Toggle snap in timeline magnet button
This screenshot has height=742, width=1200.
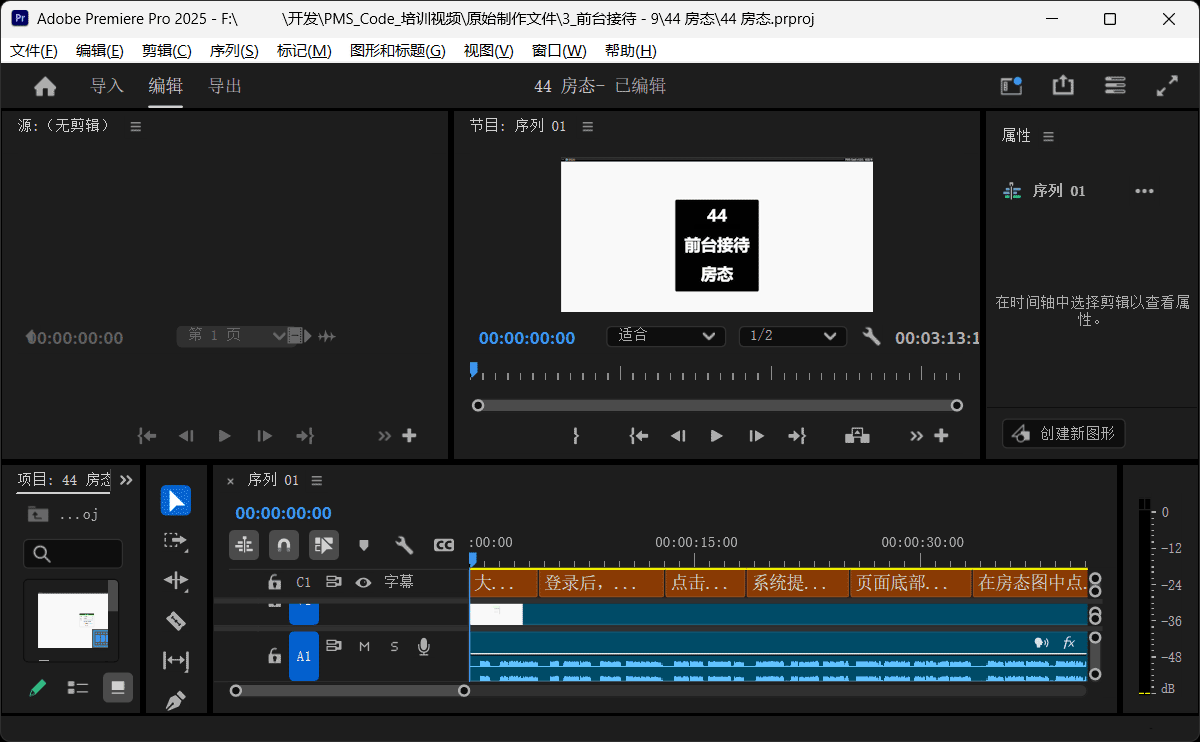tap(284, 545)
